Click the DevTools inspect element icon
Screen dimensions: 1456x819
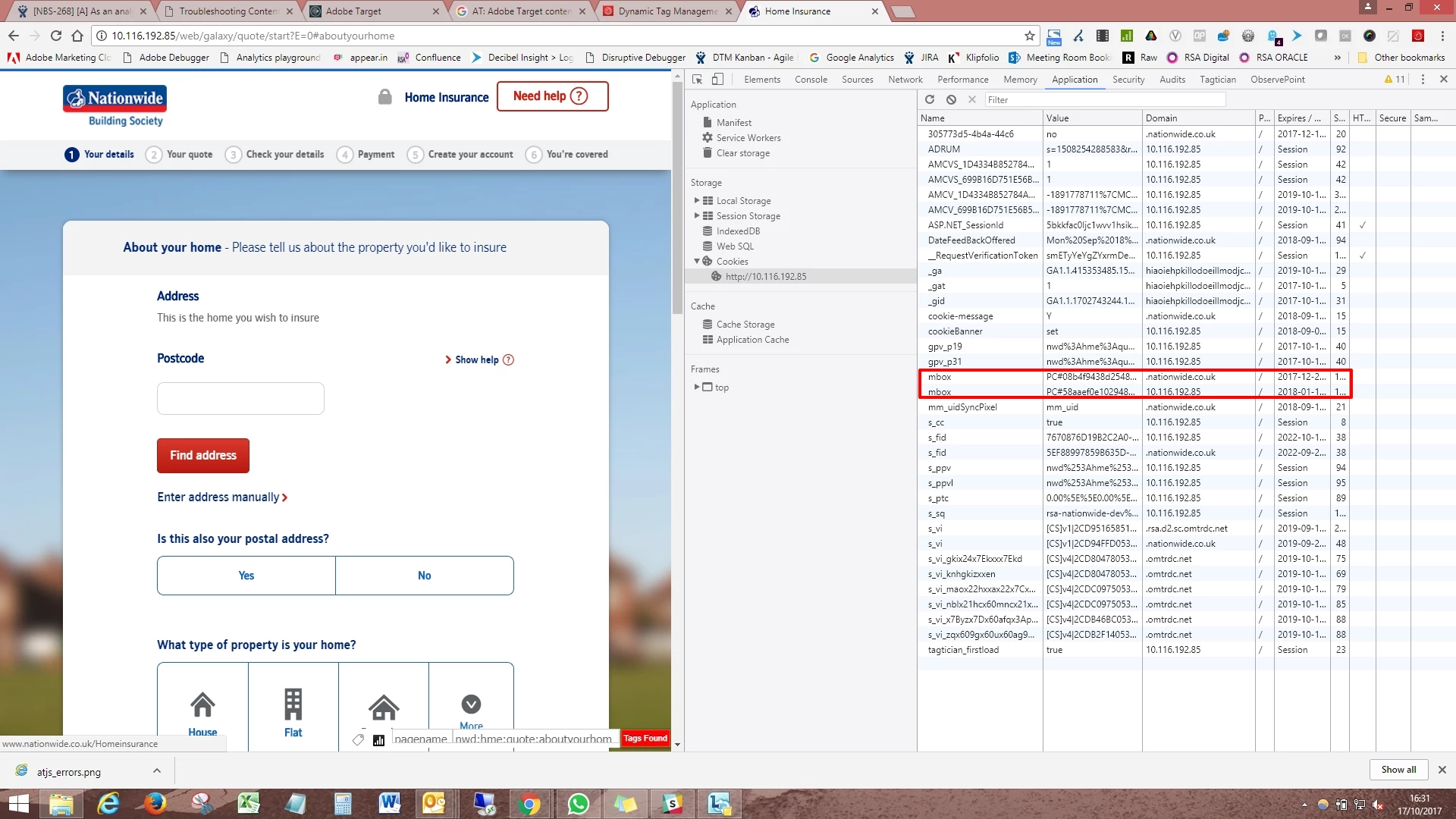pyautogui.click(x=697, y=79)
